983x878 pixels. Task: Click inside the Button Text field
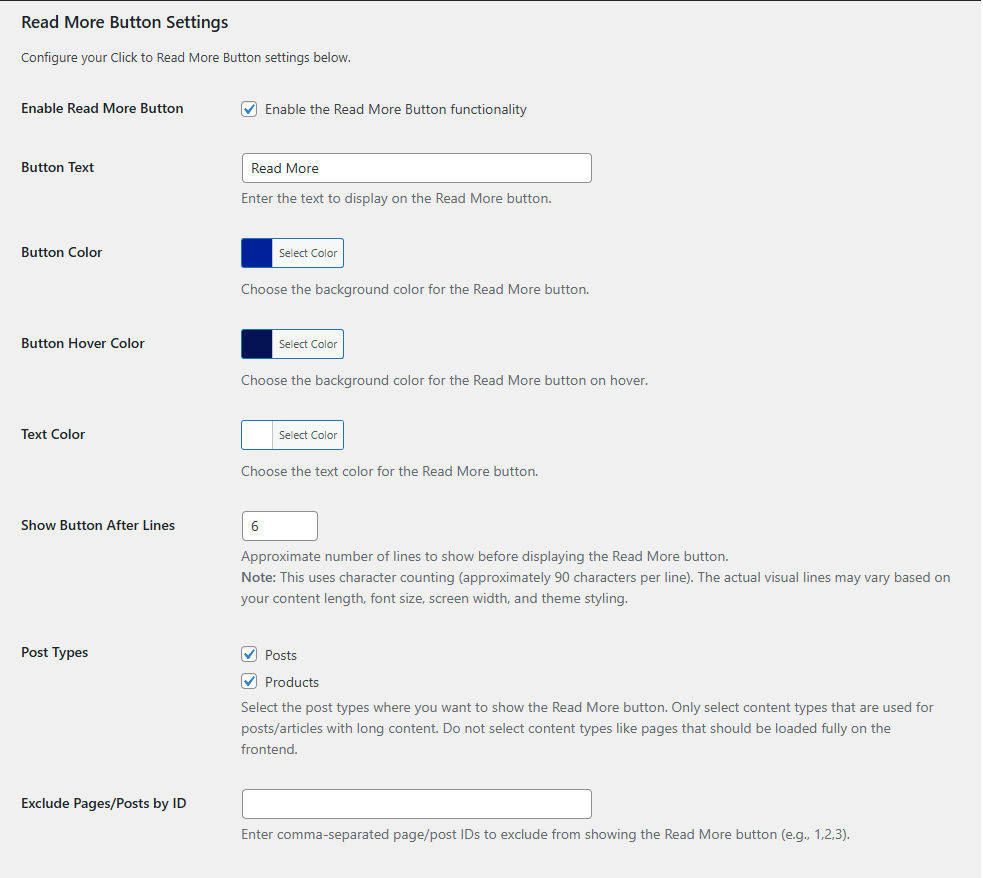(x=416, y=167)
